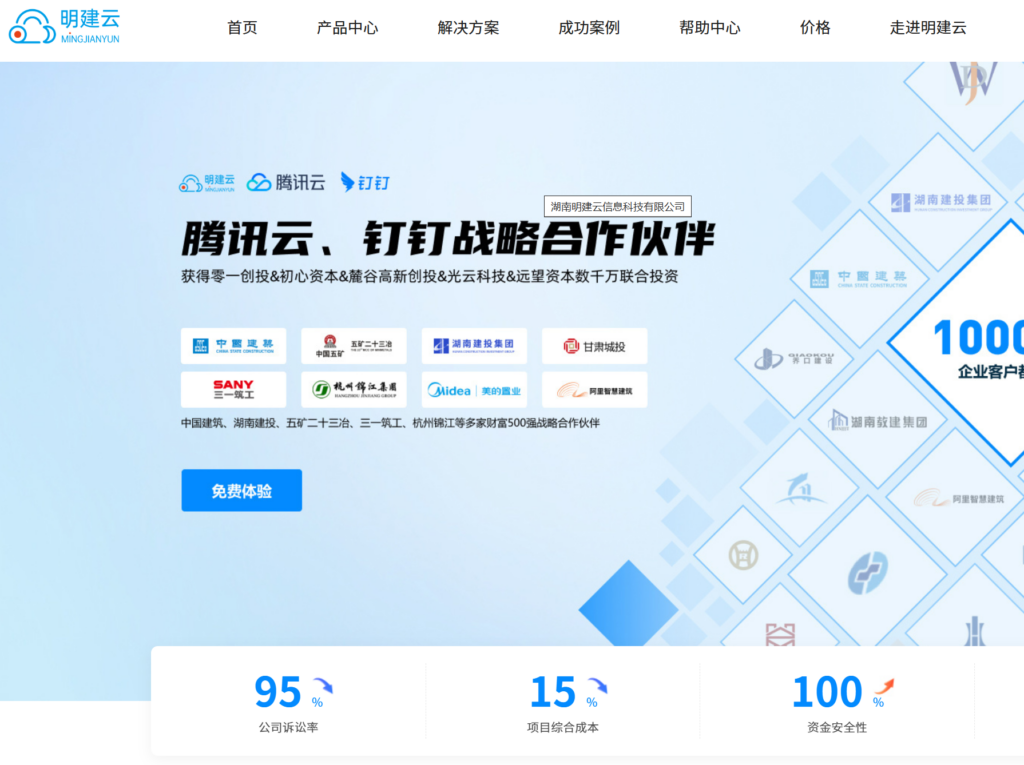Click the 钉钉 logo in the banner
The width and height of the screenshot is (1024, 765).
click(365, 182)
